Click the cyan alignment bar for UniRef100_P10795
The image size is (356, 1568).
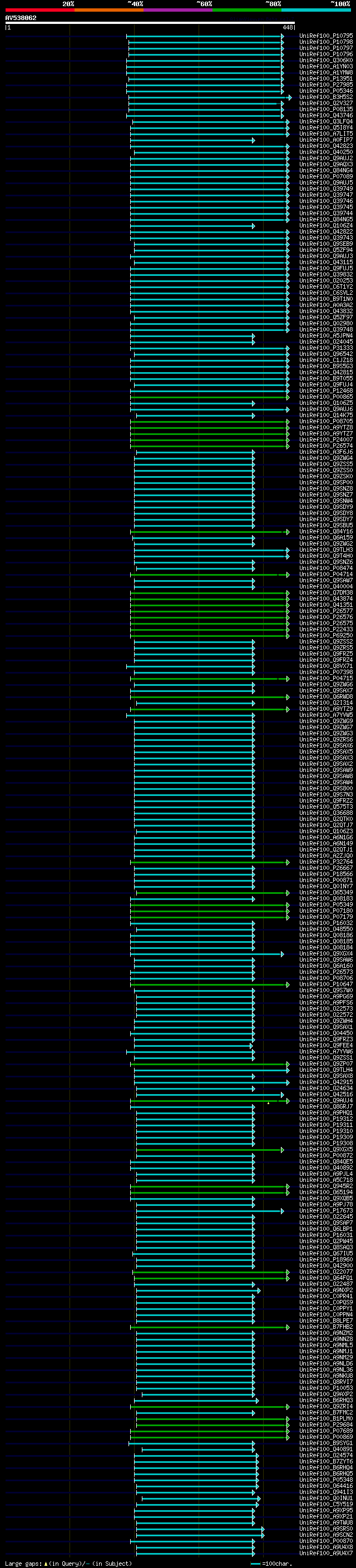click(205, 36)
